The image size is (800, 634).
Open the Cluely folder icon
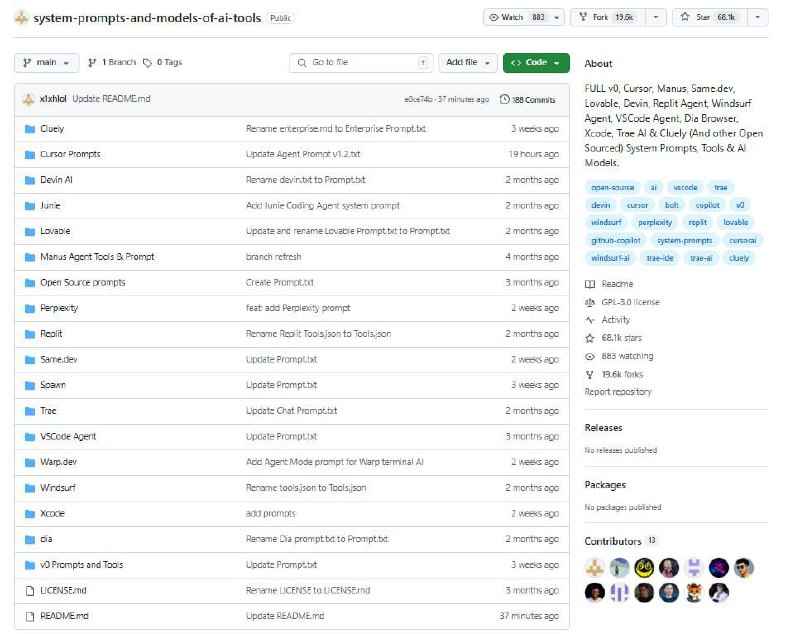coord(30,129)
